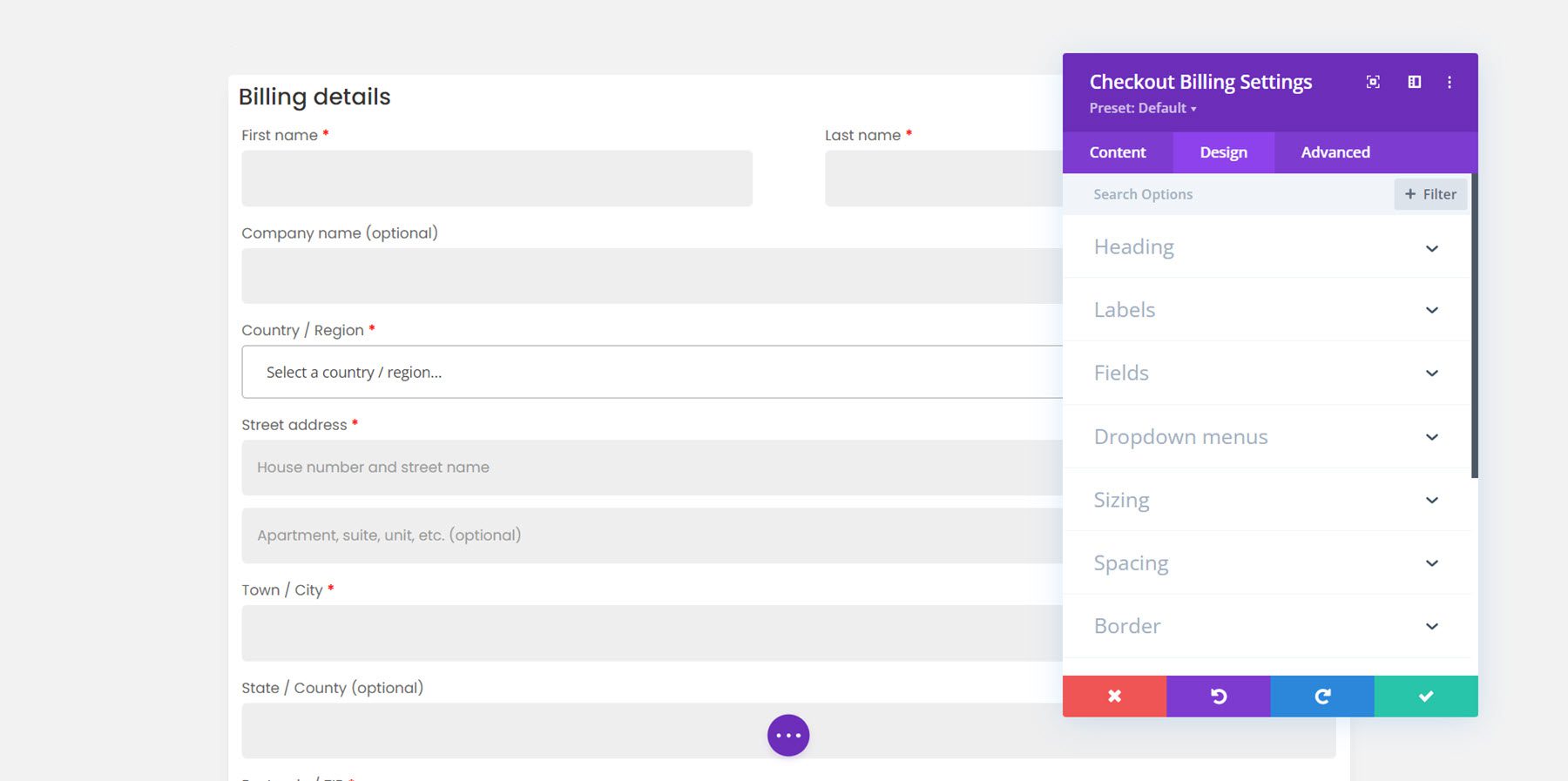Select the Design tab
The width and height of the screenshot is (1568, 781).
click(1223, 152)
